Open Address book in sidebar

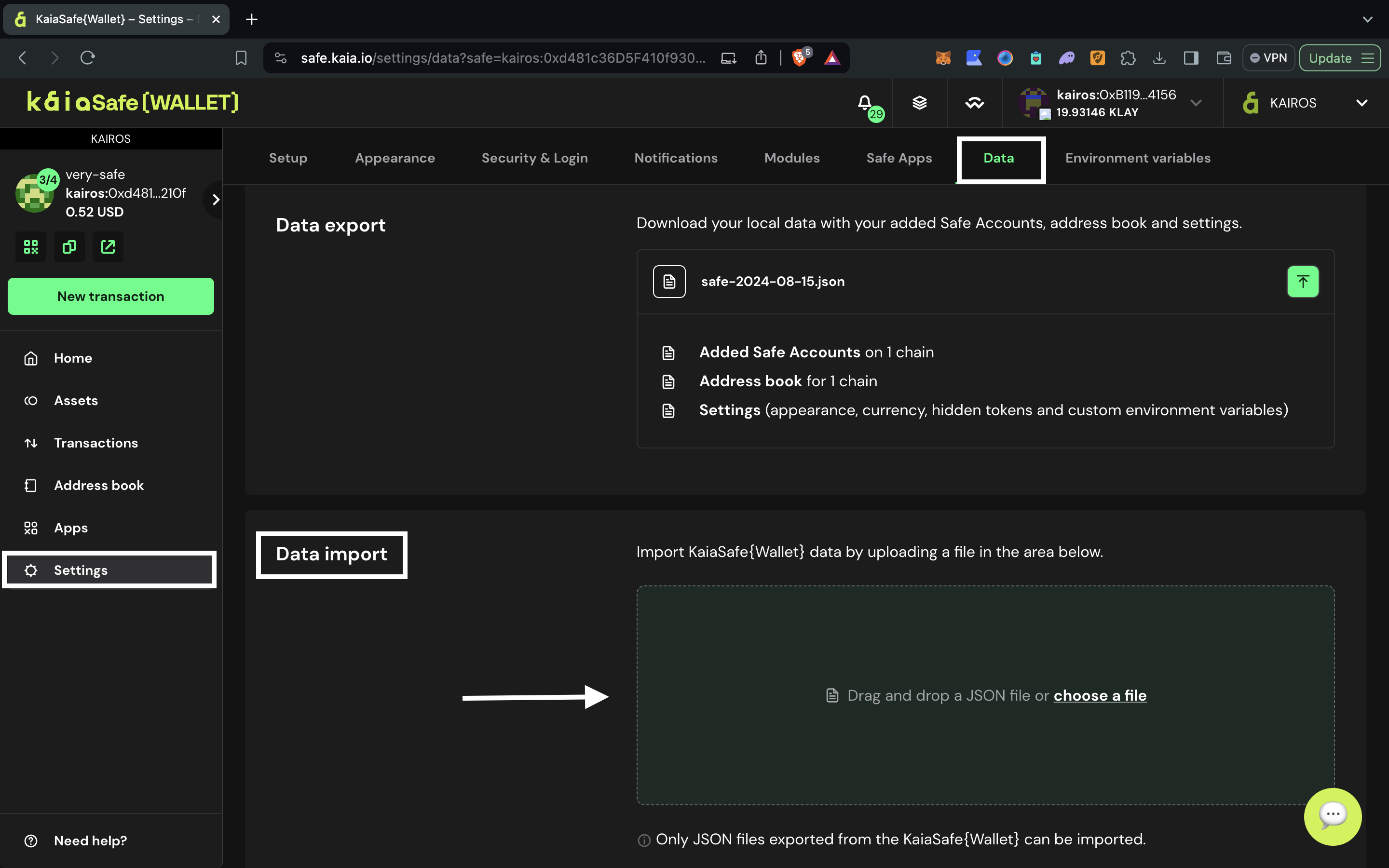click(99, 485)
